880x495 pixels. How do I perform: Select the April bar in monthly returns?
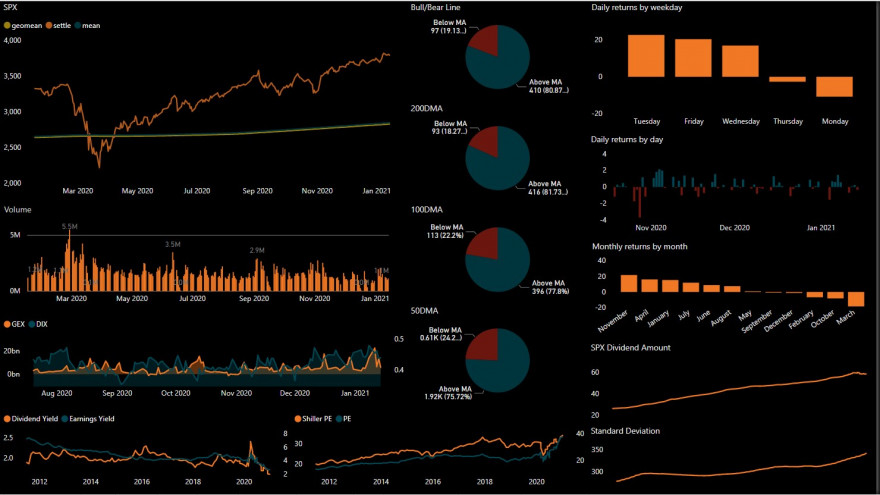pos(650,286)
